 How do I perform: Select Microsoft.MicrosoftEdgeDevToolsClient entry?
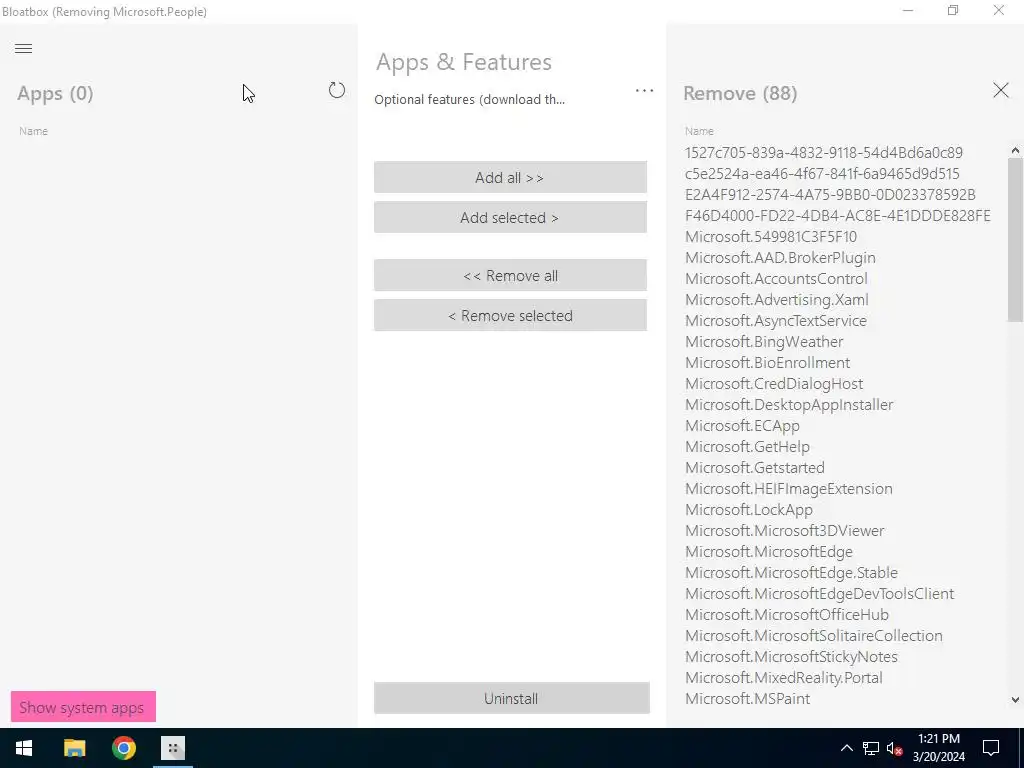coord(820,593)
